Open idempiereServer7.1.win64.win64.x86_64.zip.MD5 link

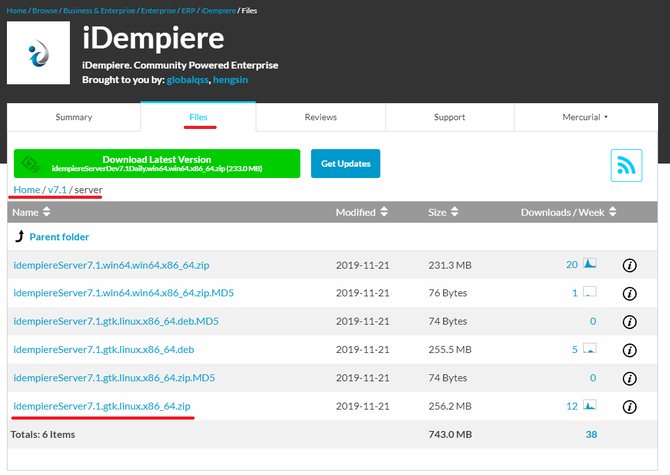coord(123,293)
